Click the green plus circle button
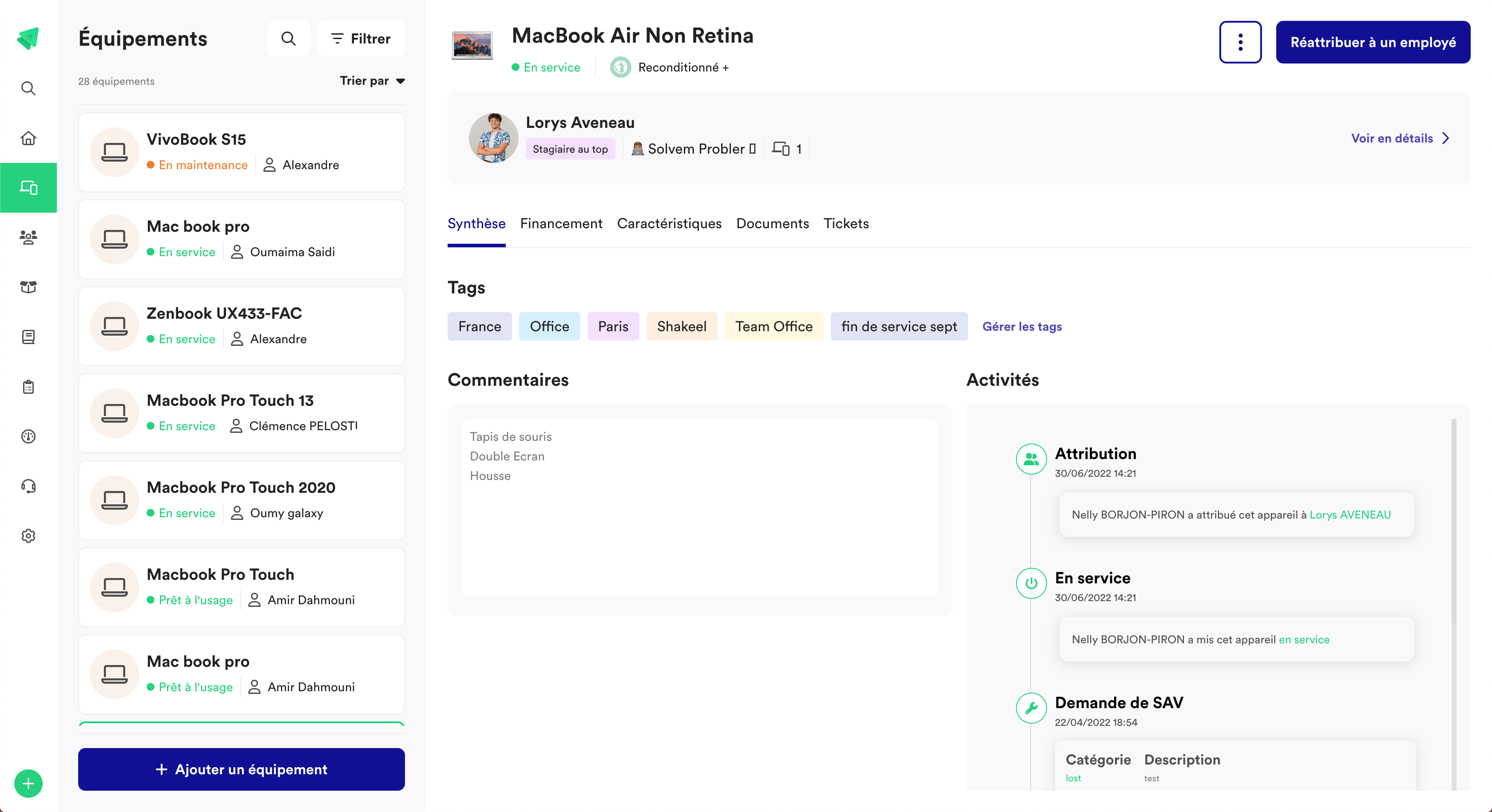The height and width of the screenshot is (812, 1492). [28, 784]
